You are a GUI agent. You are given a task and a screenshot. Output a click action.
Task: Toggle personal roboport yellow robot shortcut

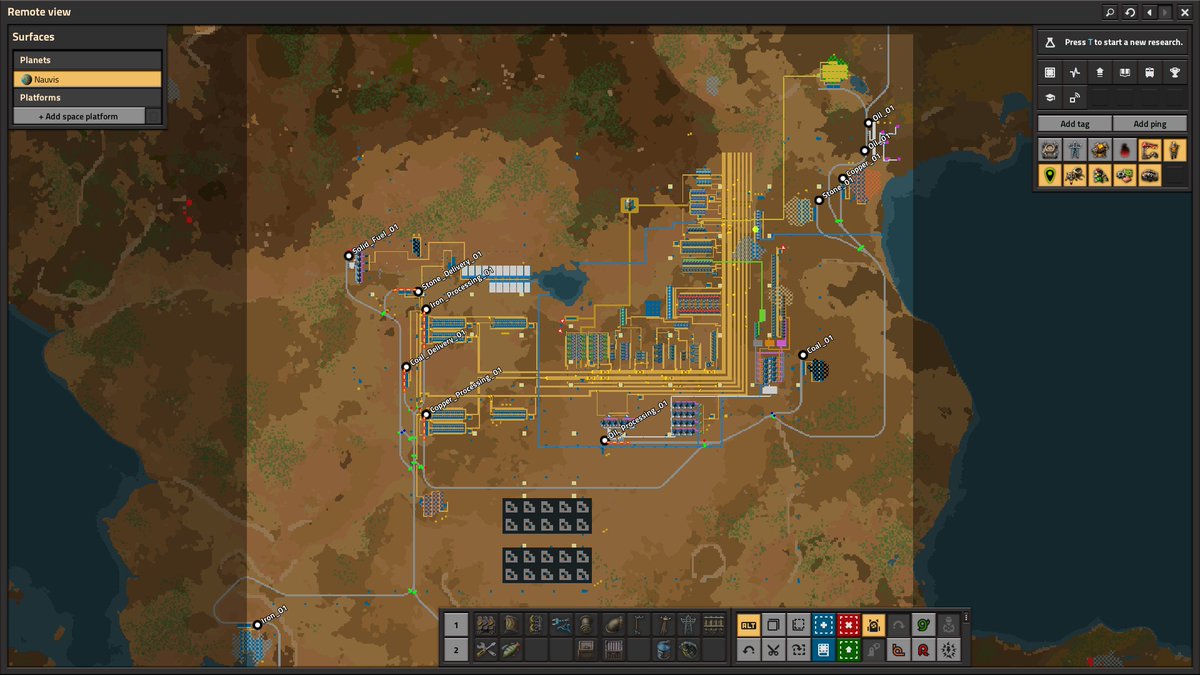click(x=873, y=625)
